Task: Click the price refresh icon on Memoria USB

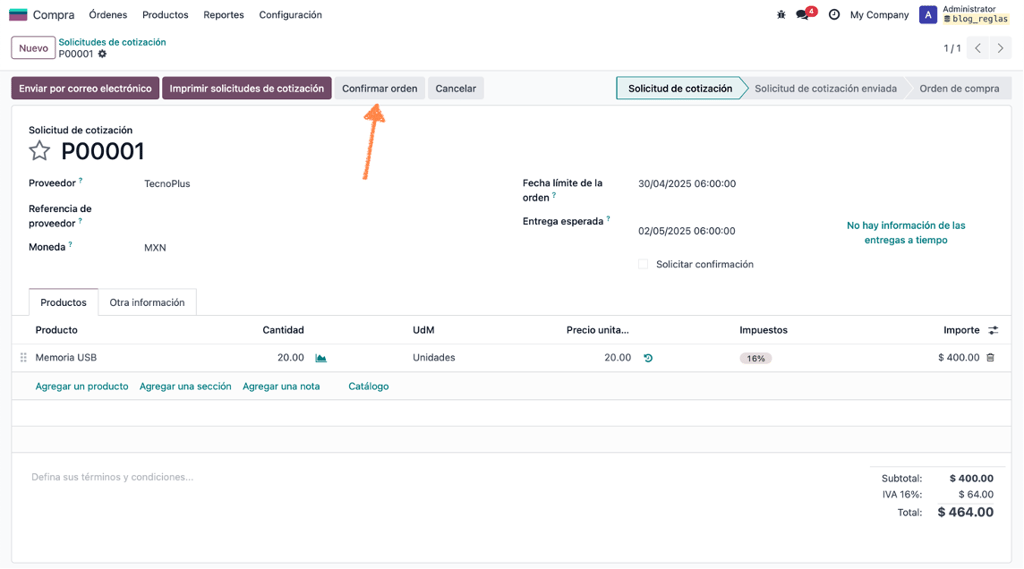Action: (x=648, y=358)
